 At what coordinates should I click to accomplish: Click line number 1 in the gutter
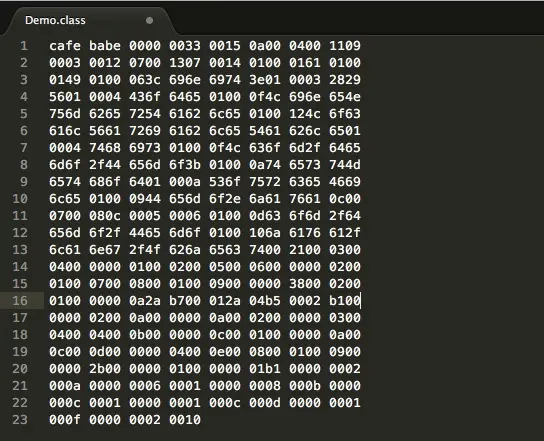pos(24,45)
